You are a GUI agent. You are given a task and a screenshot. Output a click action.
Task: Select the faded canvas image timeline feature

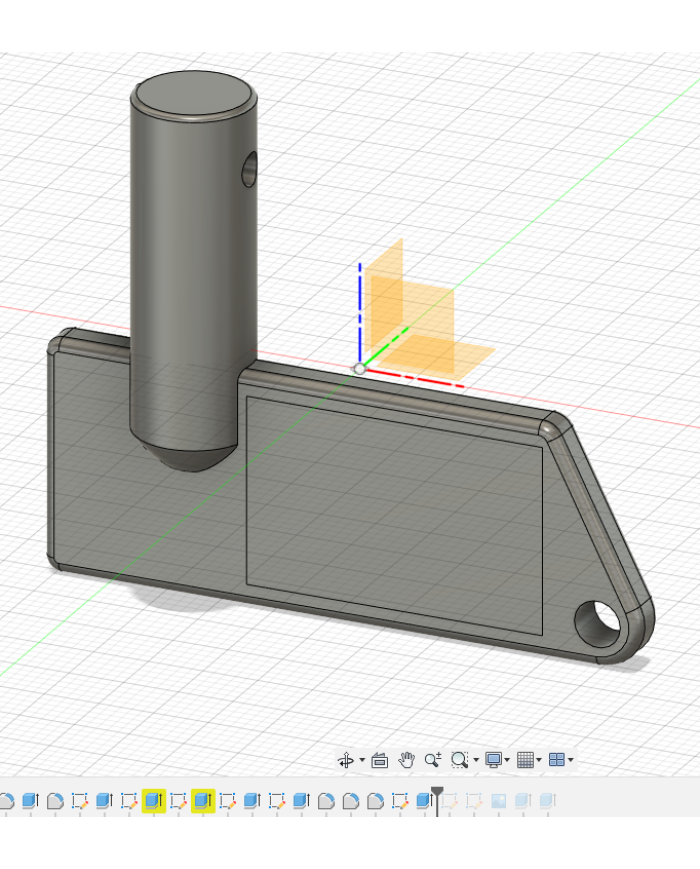pos(498,800)
